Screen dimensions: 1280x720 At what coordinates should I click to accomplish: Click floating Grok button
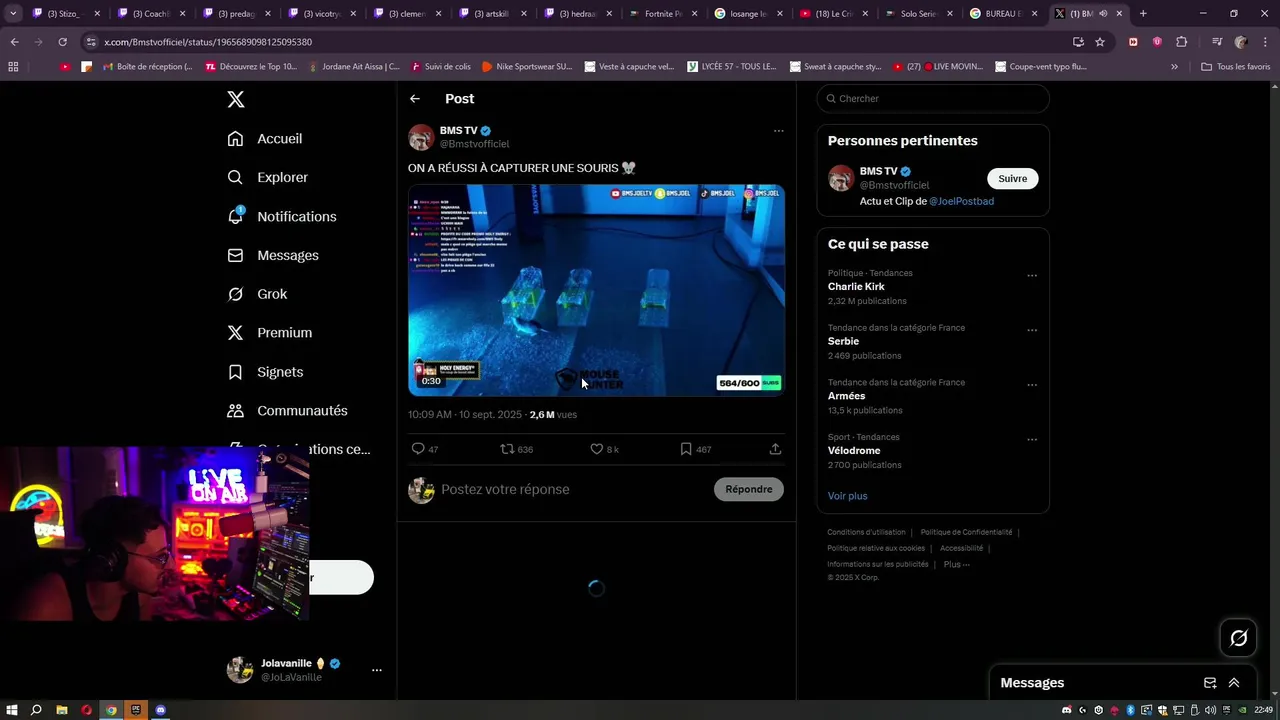pos(1238,638)
